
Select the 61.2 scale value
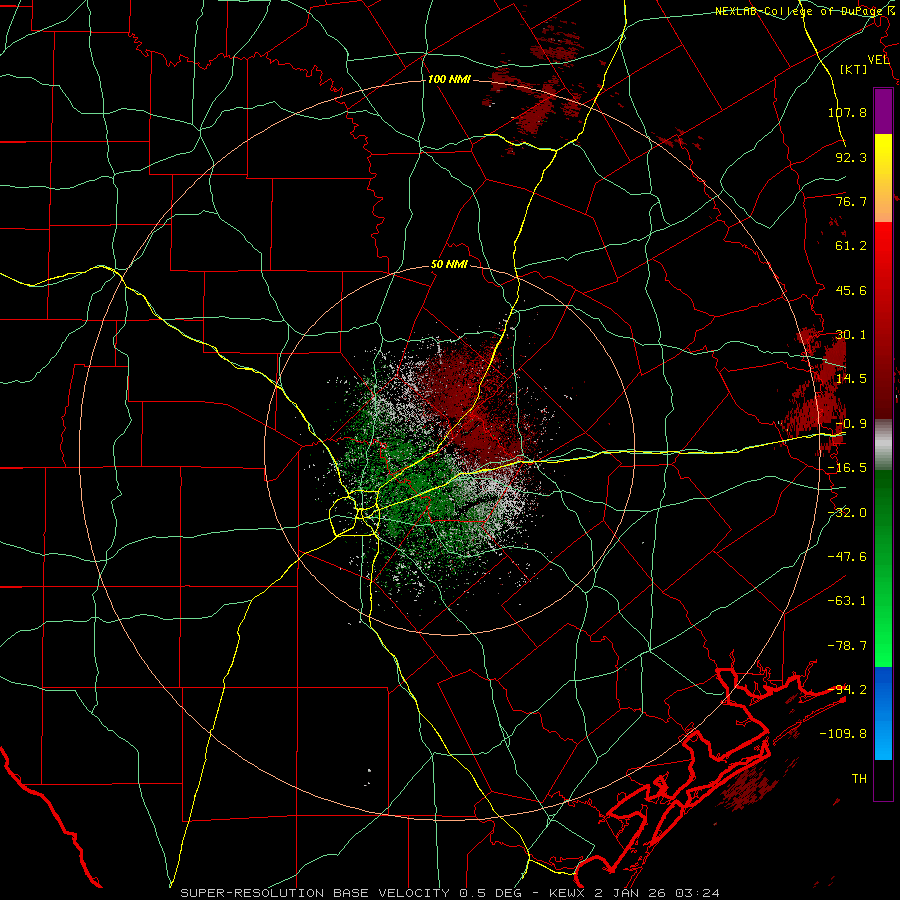[851, 246]
